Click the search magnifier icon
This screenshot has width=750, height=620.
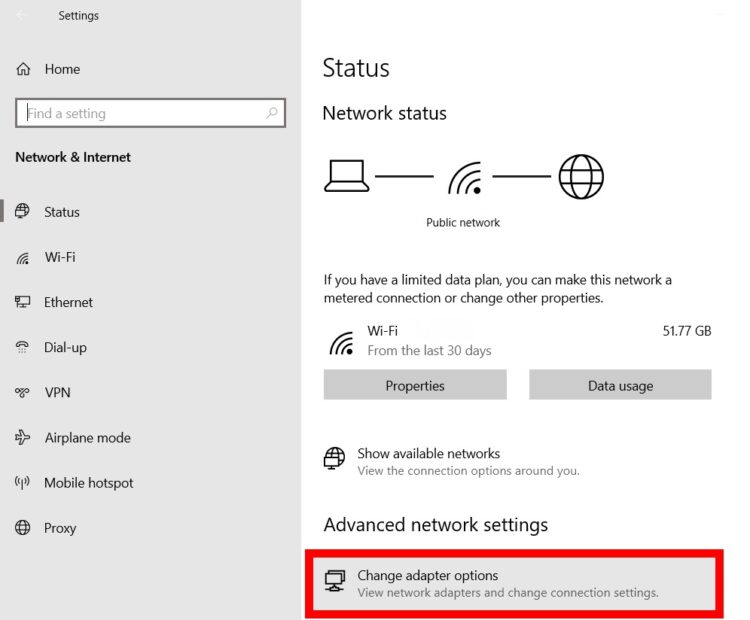point(272,113)
